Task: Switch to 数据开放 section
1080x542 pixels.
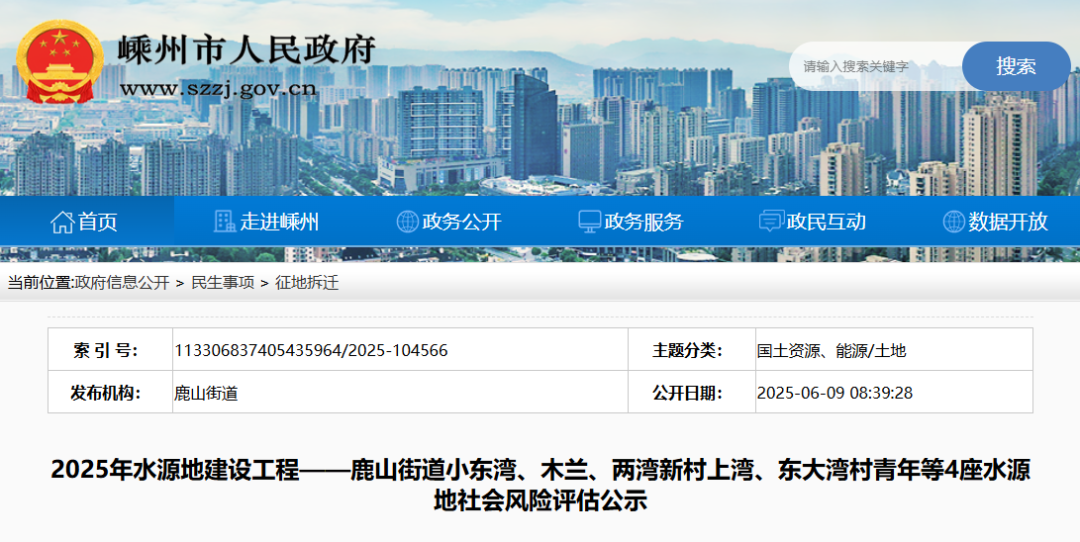Action: point(1008,222)
